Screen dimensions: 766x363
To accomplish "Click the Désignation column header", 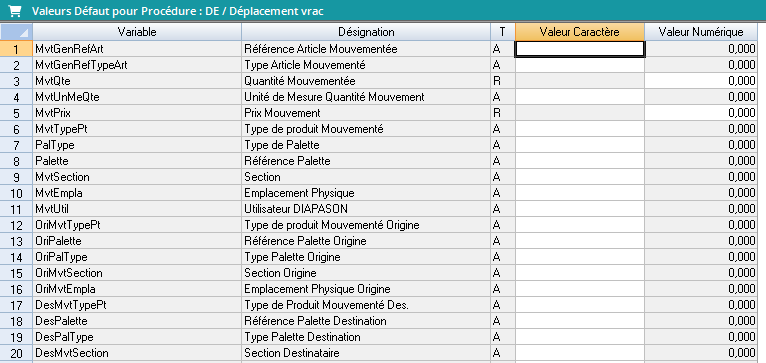I will click(366, 32).
